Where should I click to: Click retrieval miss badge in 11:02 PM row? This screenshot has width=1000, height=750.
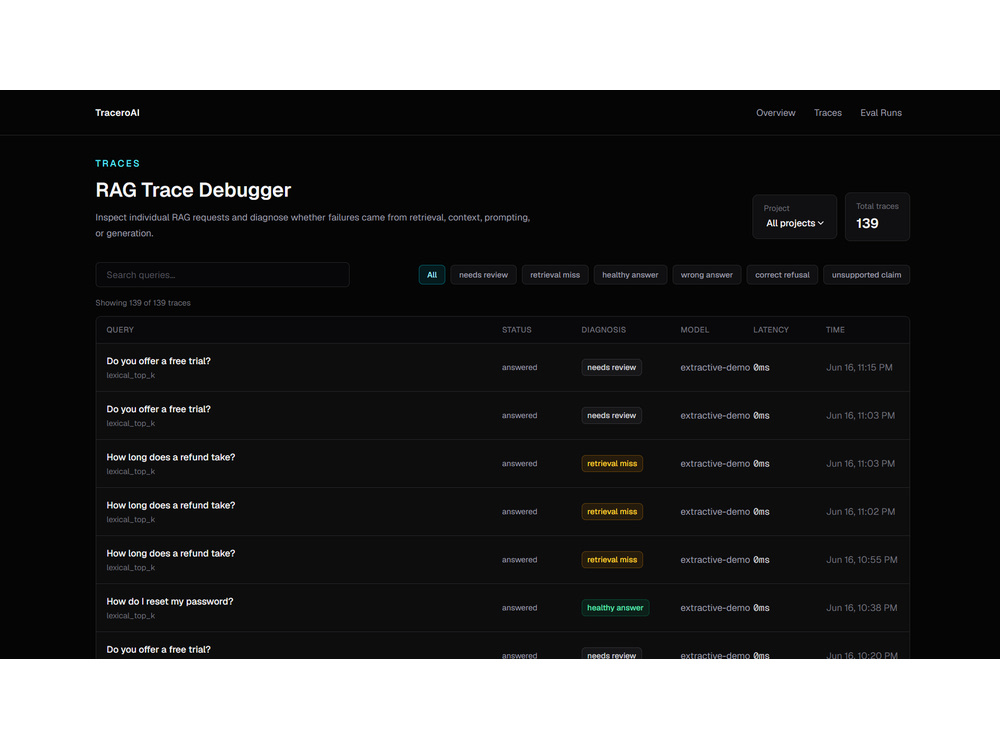click(612, 511)
